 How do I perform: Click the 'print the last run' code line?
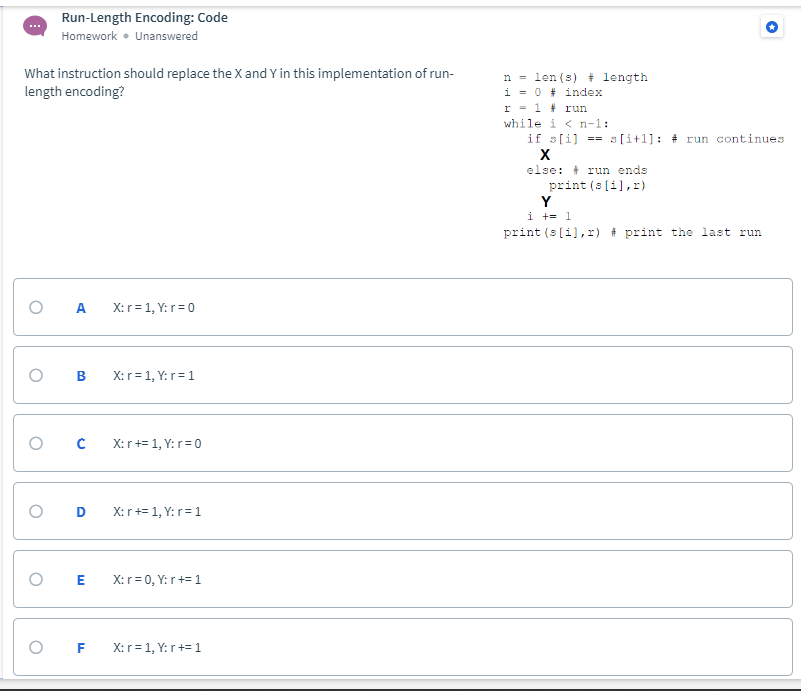[x=632, y=232]
